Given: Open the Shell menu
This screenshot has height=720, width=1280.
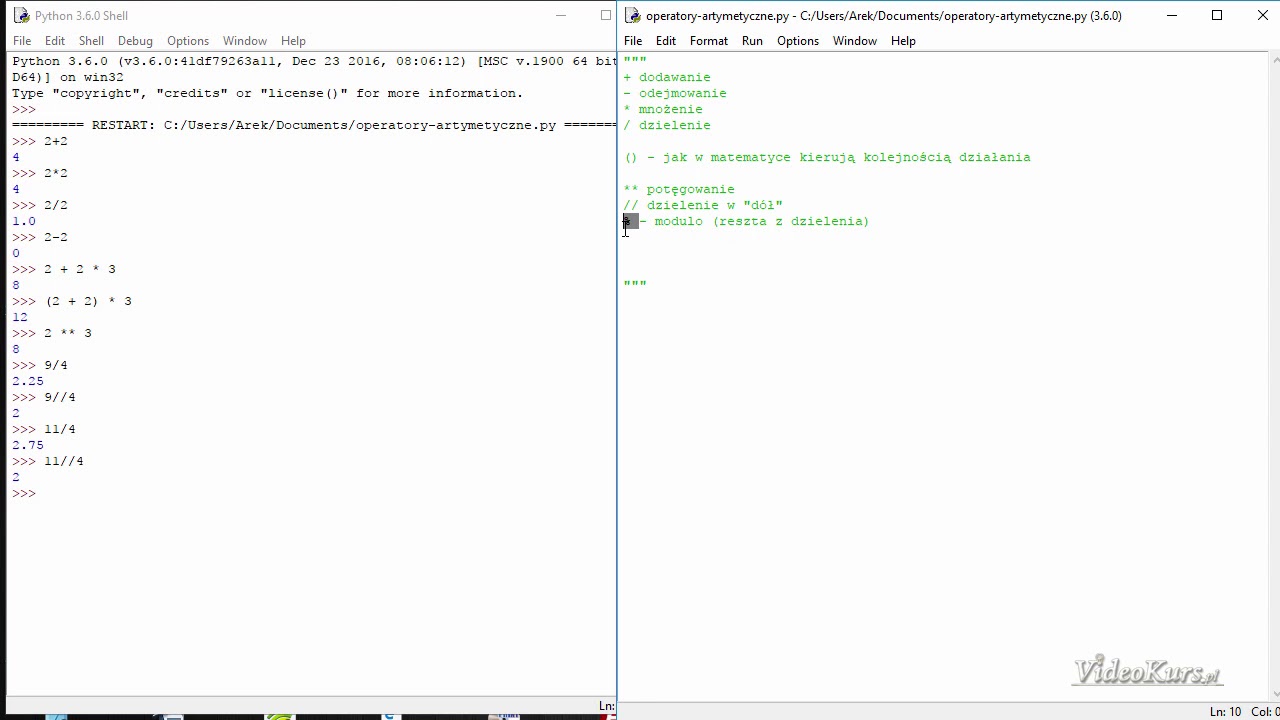Looking at the screenshot, I should (x=91, y=41).
